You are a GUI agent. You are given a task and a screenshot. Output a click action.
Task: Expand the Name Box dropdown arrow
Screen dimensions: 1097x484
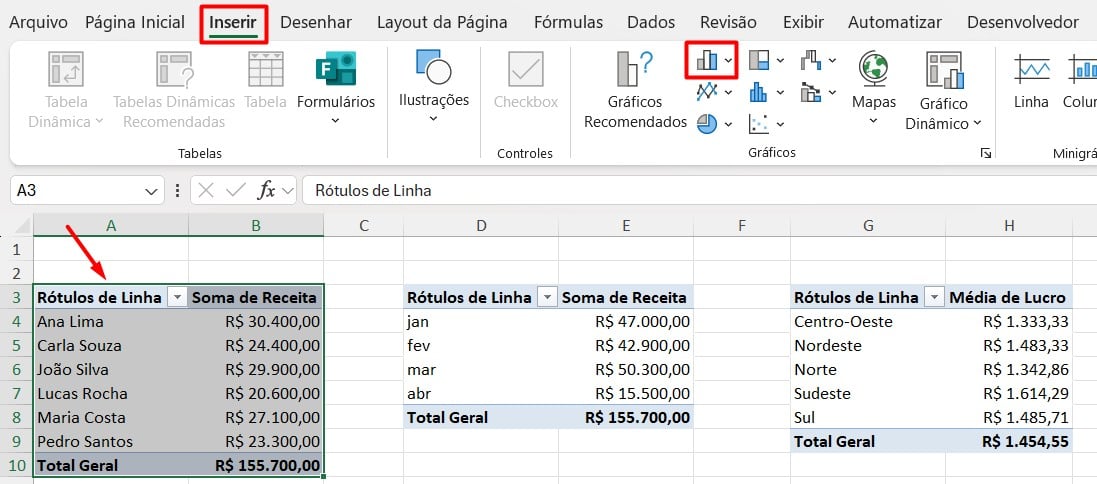pos(152,190)
